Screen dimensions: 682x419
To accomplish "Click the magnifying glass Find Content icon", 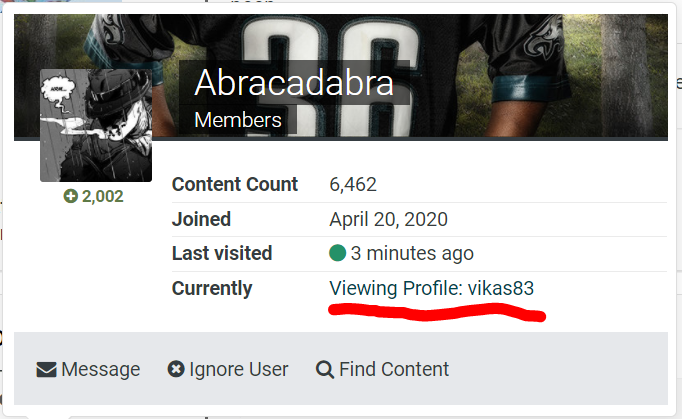I will click(x=325, y=370).
